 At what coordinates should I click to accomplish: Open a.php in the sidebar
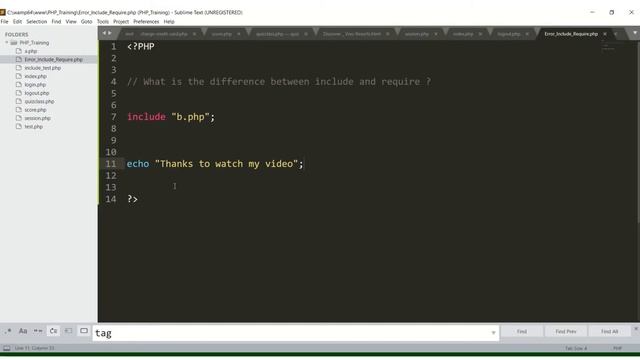point(31,51)
